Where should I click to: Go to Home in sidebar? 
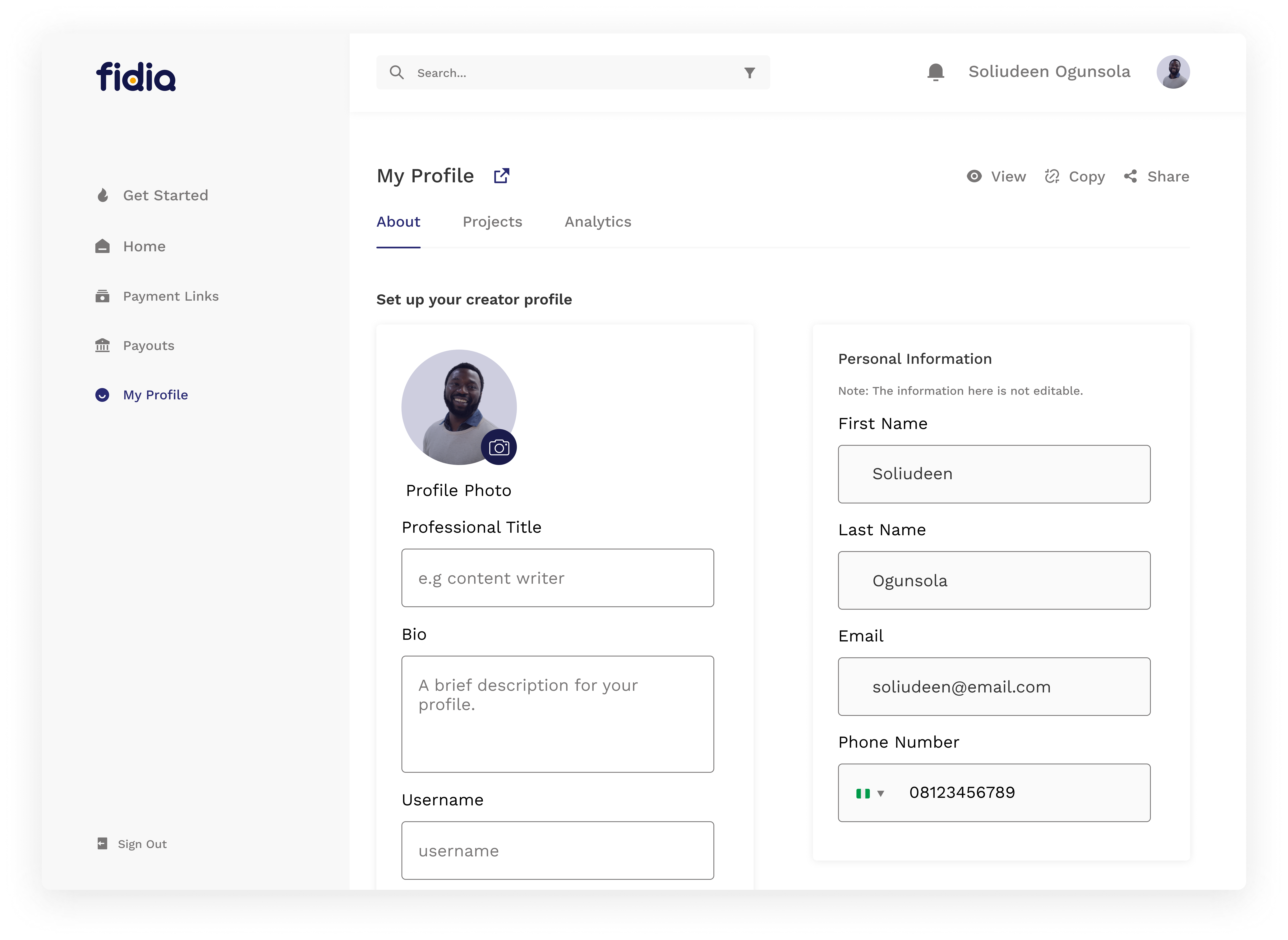(144, 246)
